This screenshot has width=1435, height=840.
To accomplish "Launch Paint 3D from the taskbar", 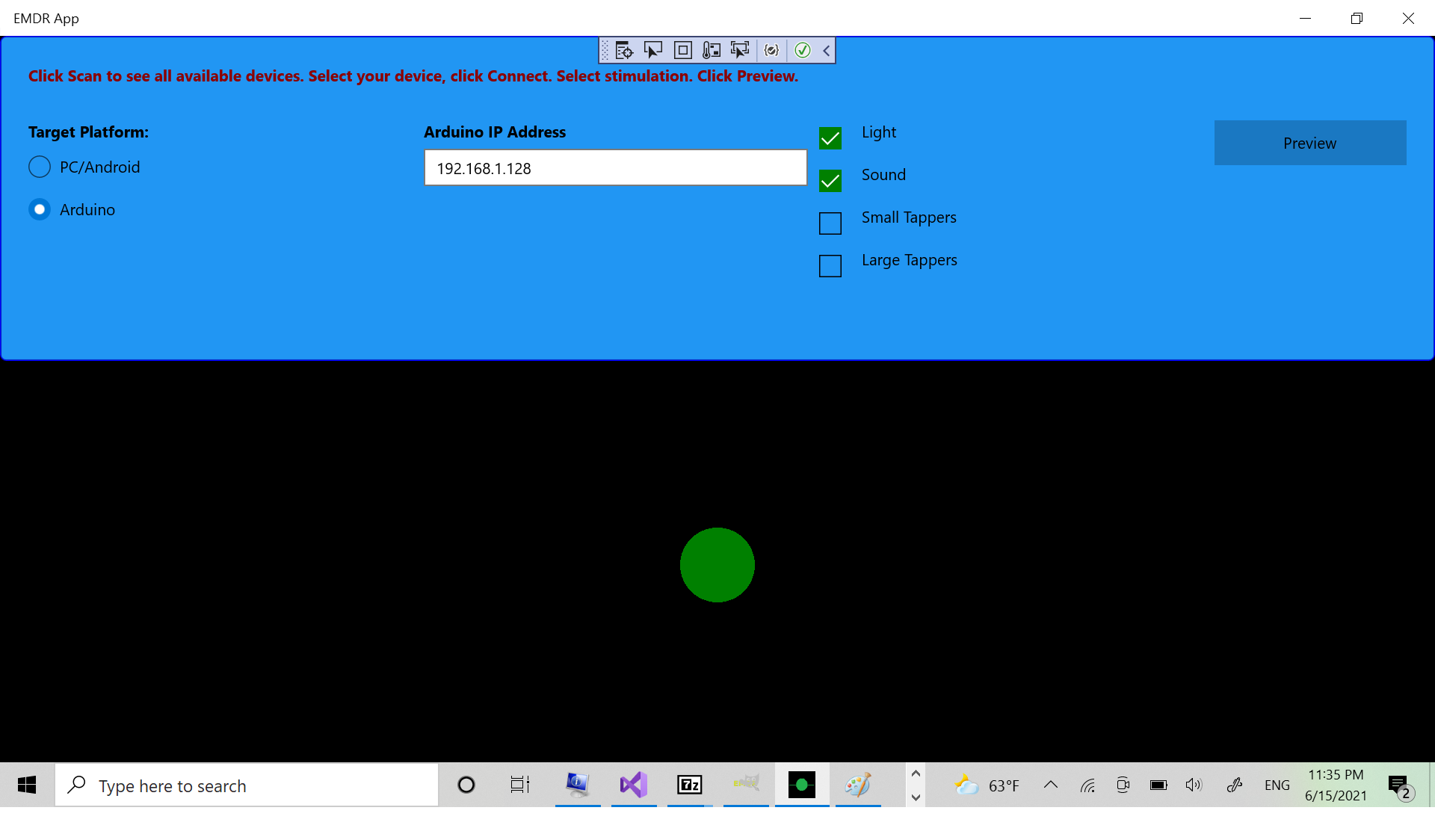I will 857,785.
